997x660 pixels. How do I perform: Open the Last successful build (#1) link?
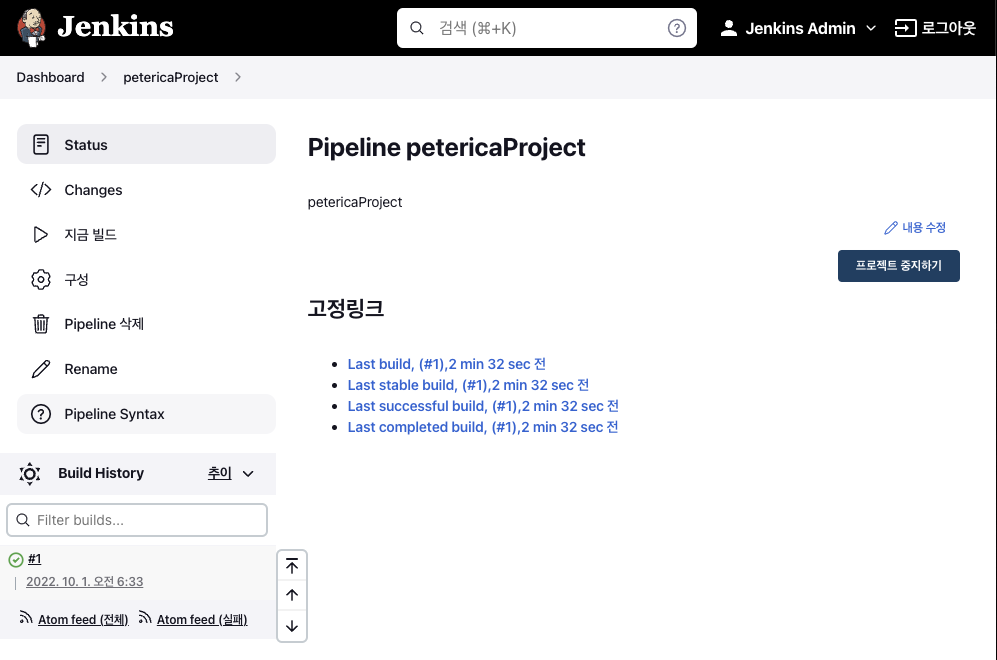(483, 406)
